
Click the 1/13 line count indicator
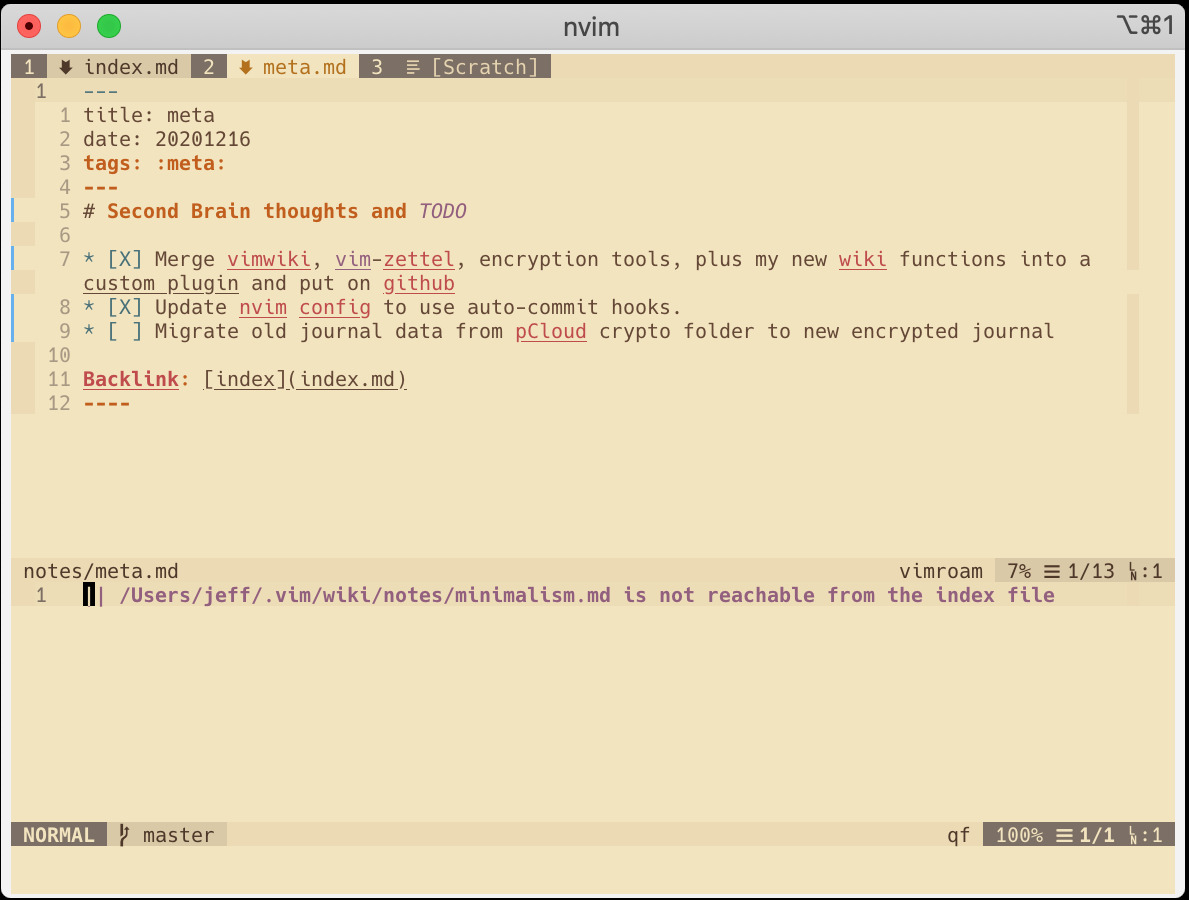pyautogui.click(x=1091, y=571)
